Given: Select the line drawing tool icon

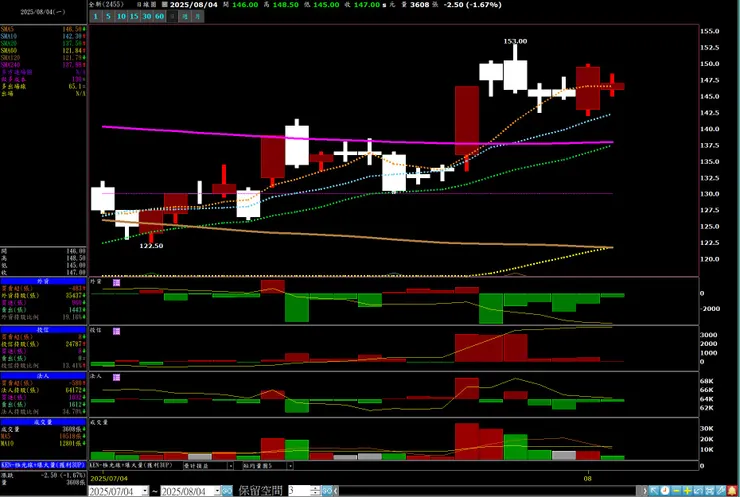Looking at the screenshot, I should [721, 491].
